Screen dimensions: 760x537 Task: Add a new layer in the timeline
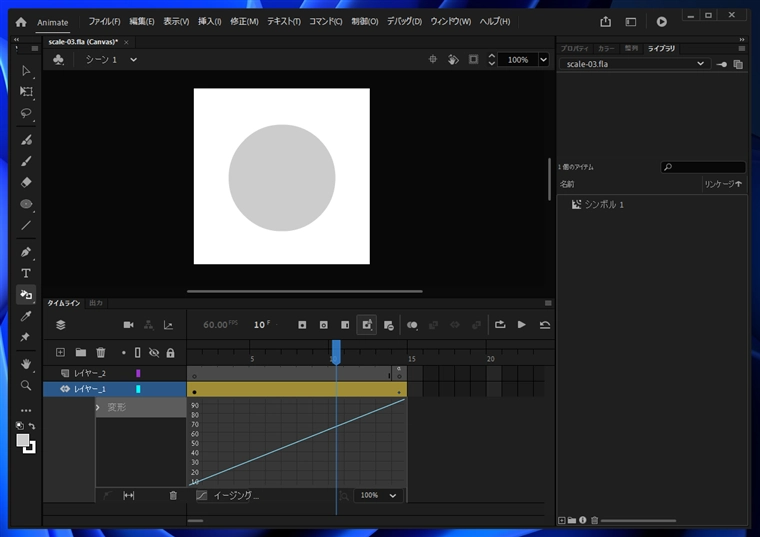pos(60,352)
